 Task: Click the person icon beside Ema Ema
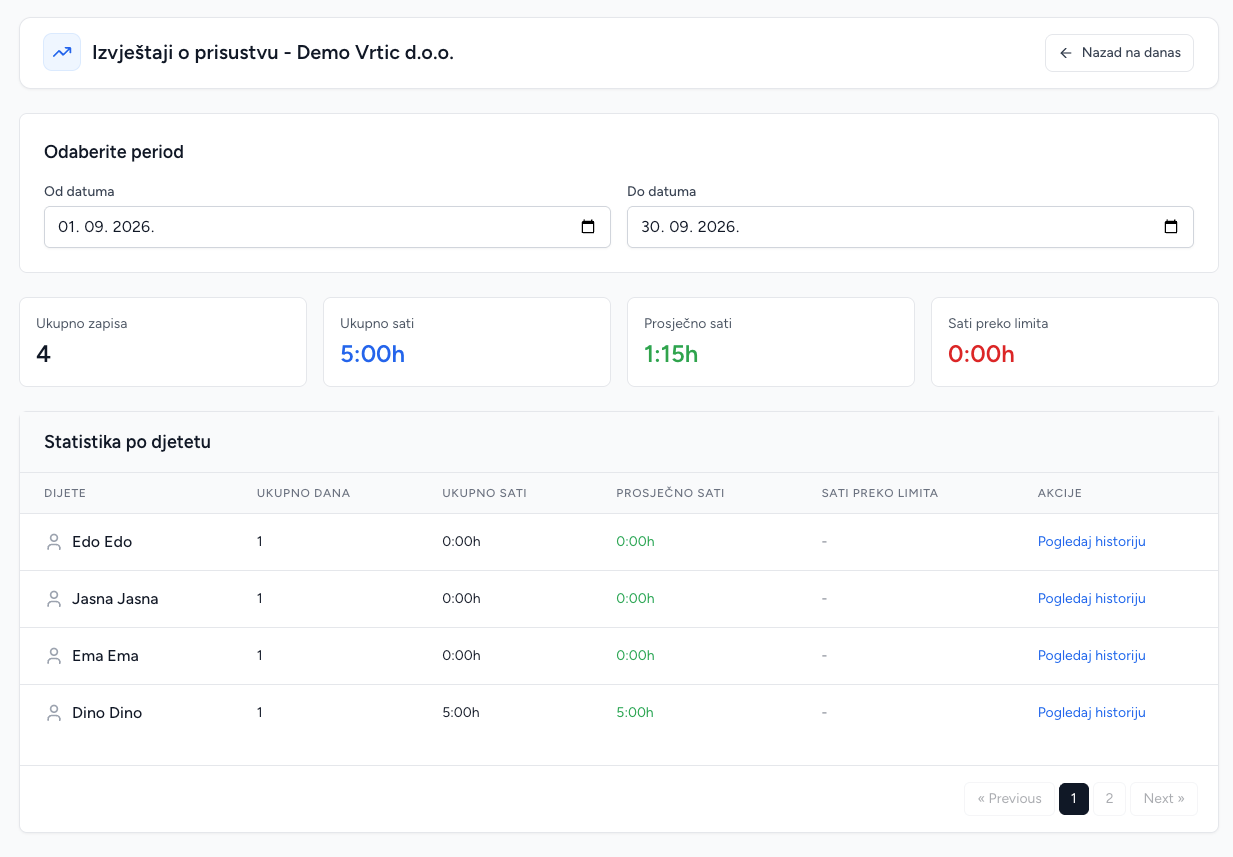(54, 656)
